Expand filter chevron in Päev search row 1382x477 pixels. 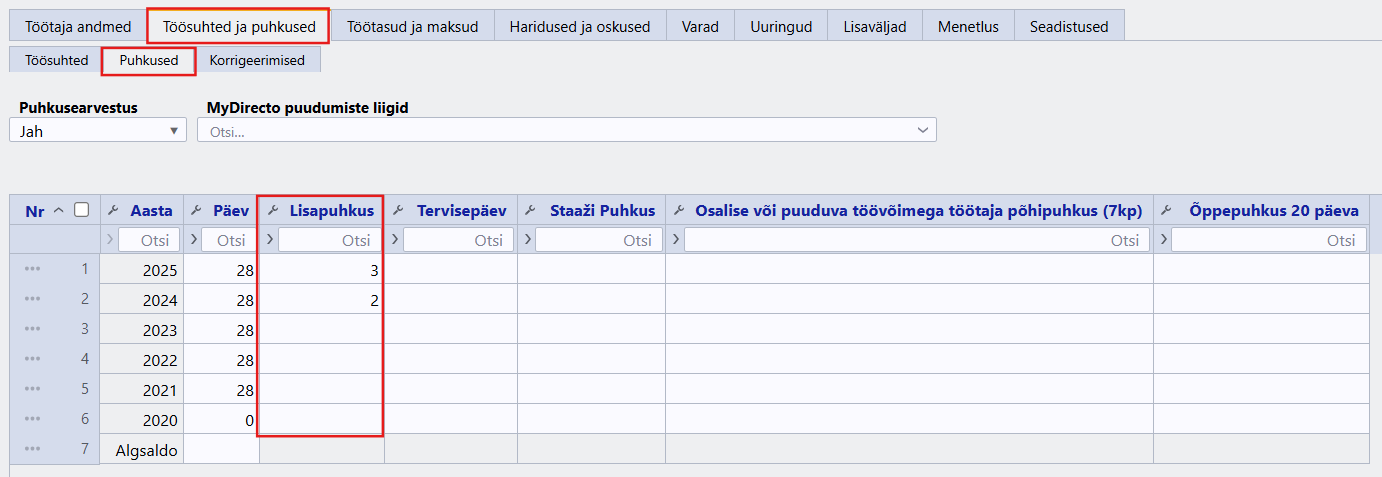(192, 240)
